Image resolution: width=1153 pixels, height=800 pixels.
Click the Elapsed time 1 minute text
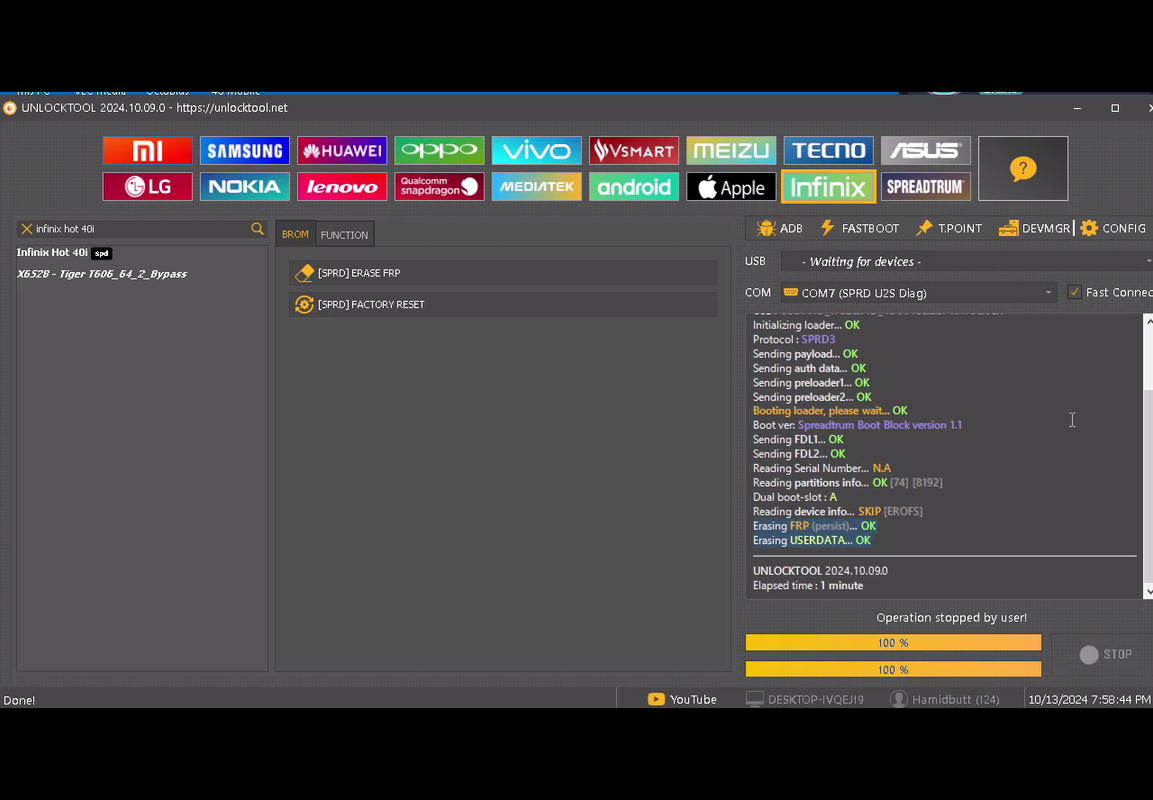tap(808, 586)
